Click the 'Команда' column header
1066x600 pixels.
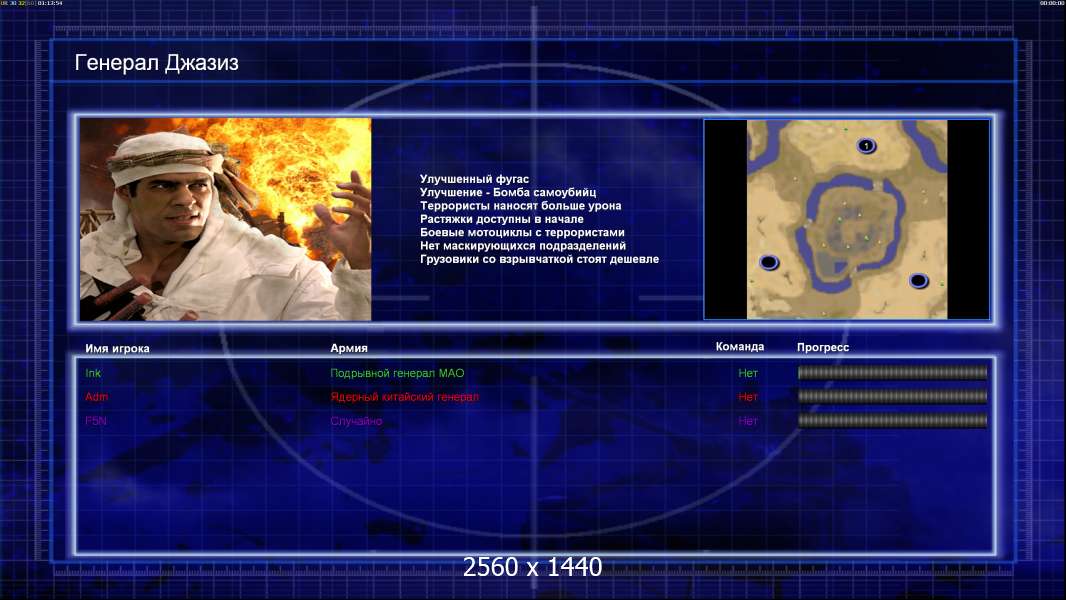point(740,347)
